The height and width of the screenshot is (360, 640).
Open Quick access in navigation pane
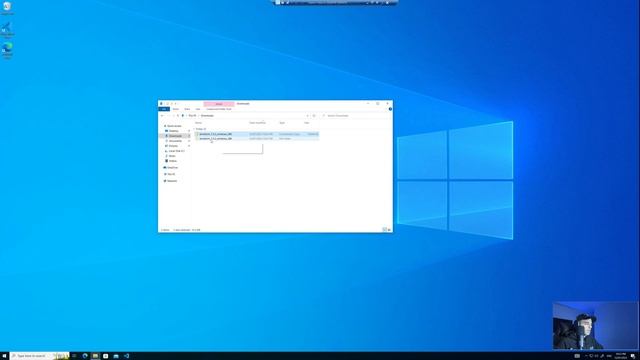coord(174,126)
